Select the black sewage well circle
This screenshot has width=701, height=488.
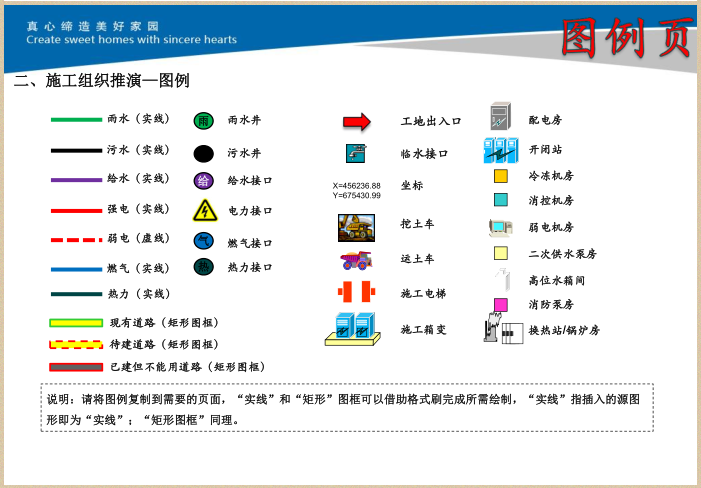click(203, 154)
